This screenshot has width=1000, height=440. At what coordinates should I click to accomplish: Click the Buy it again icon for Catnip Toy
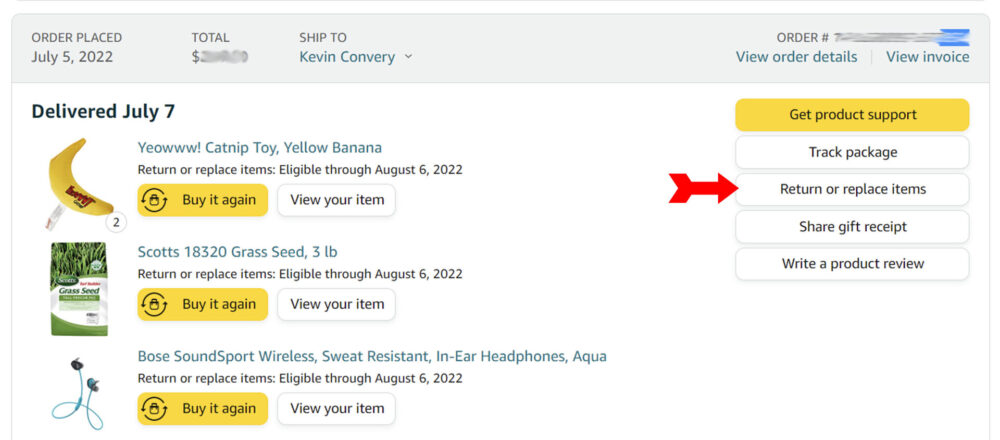tap(155, 200)
